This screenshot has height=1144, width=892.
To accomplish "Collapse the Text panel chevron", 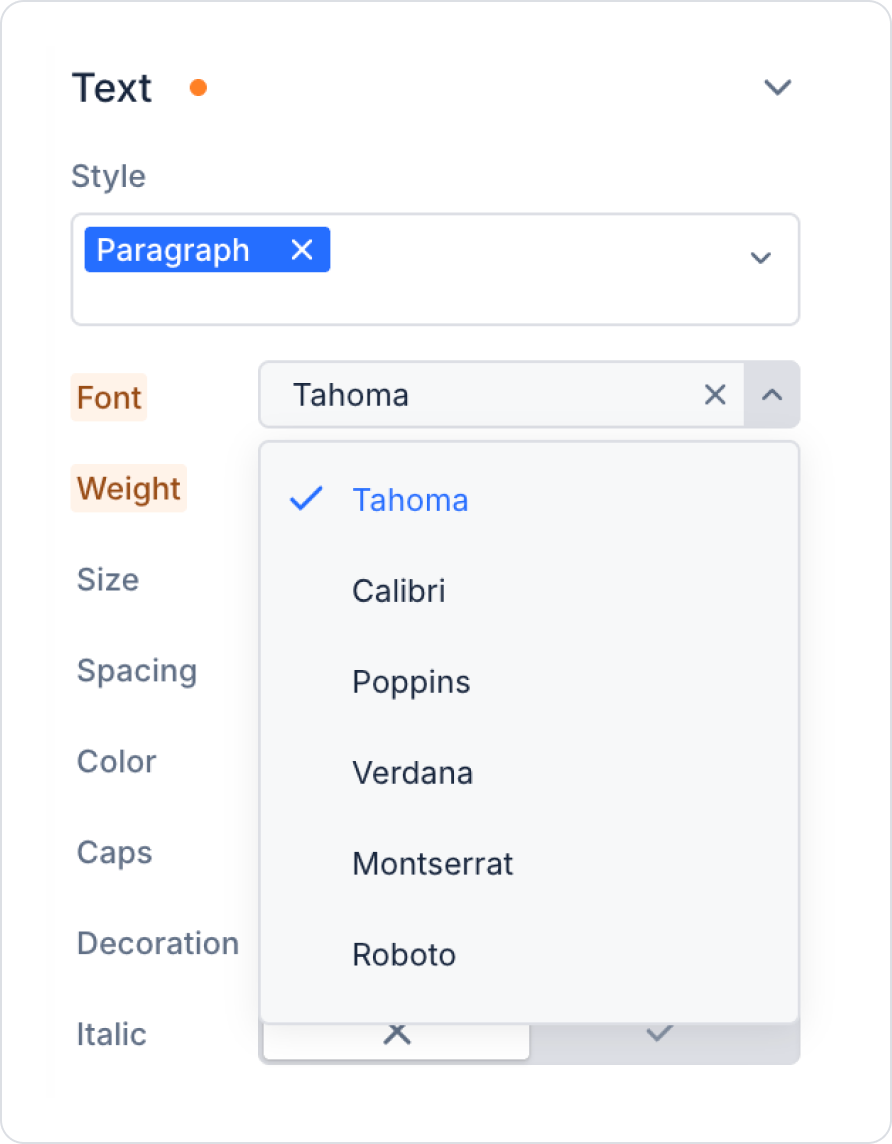I will (777, 88).
